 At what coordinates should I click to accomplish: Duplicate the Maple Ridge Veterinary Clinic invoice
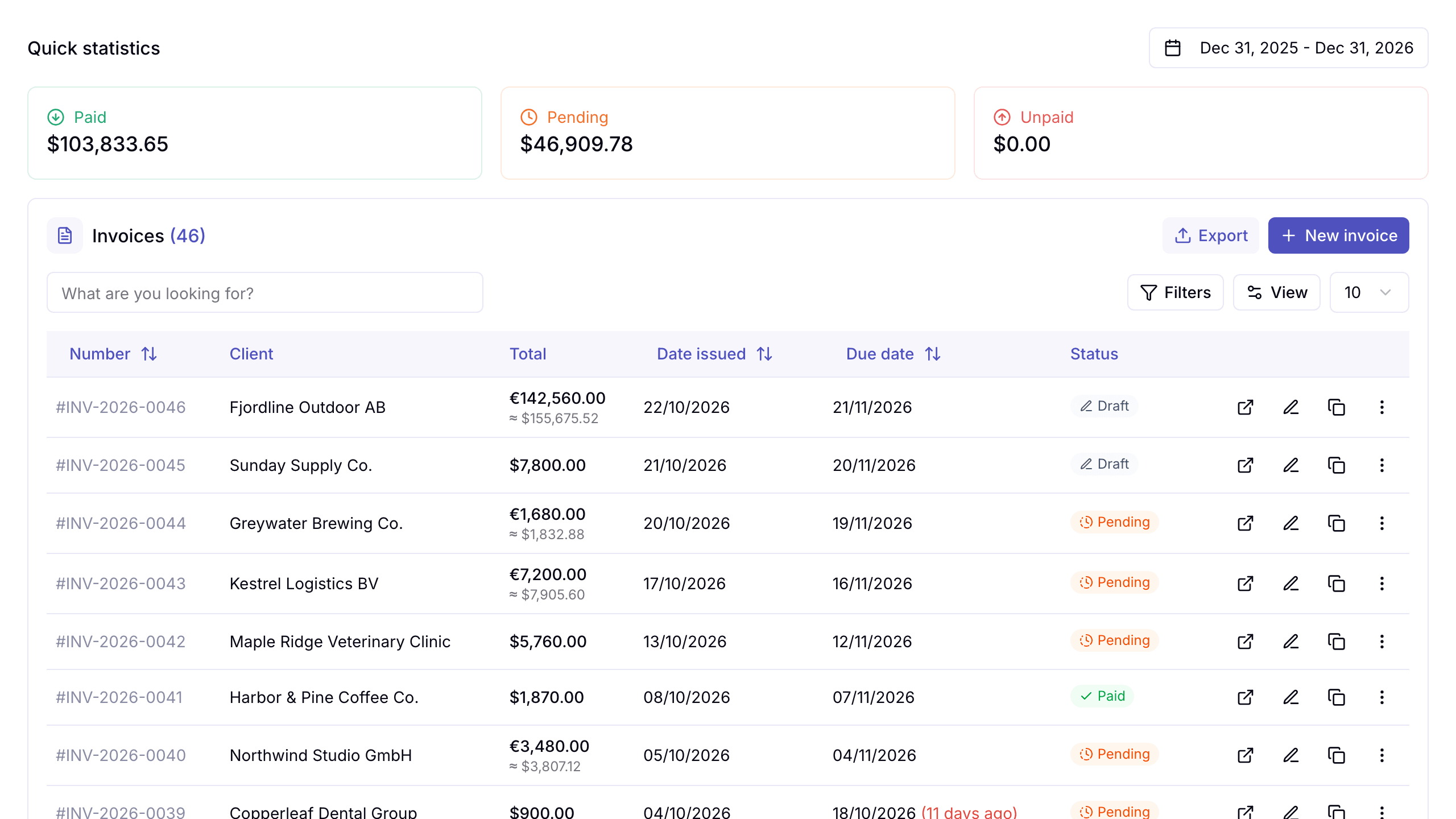point(1337,642)
